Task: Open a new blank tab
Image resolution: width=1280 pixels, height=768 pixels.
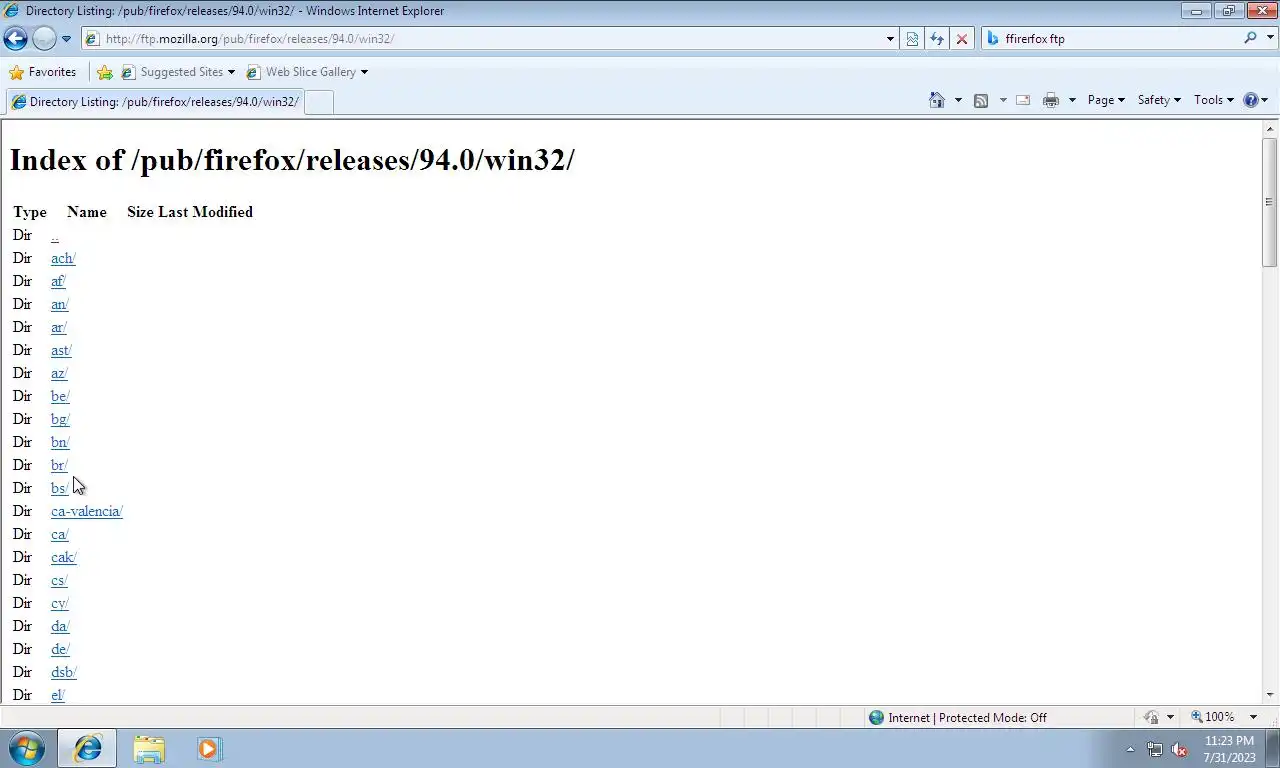Action: coord(318,102)
